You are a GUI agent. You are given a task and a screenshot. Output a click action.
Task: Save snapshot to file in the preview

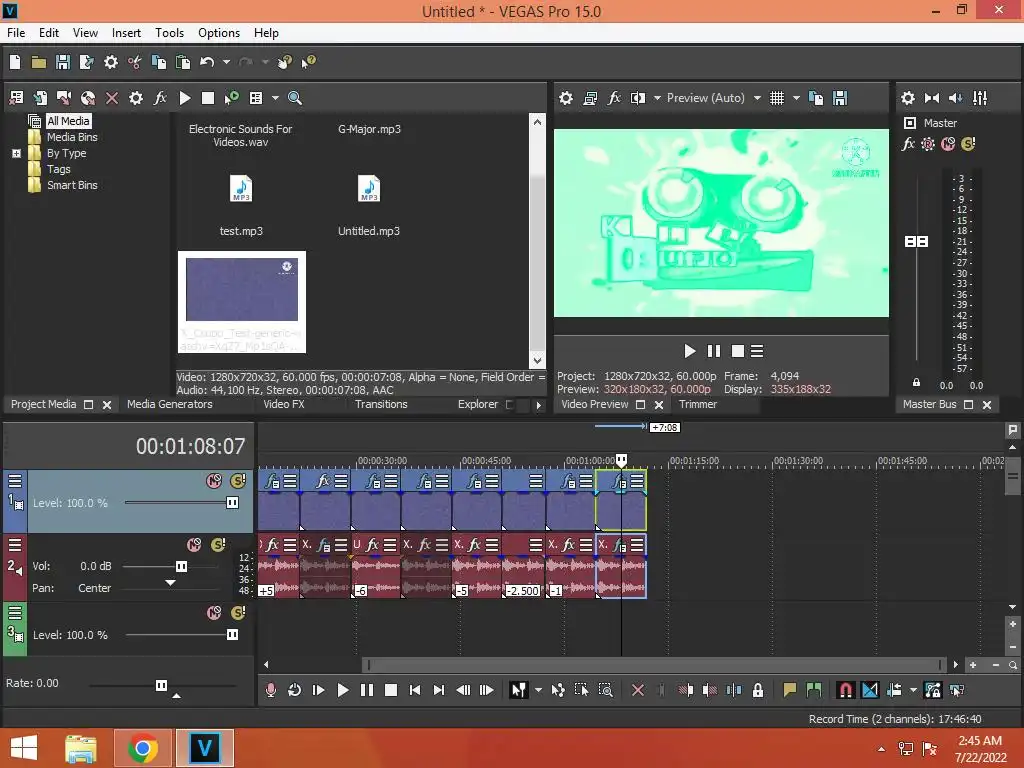click(840, 98)
